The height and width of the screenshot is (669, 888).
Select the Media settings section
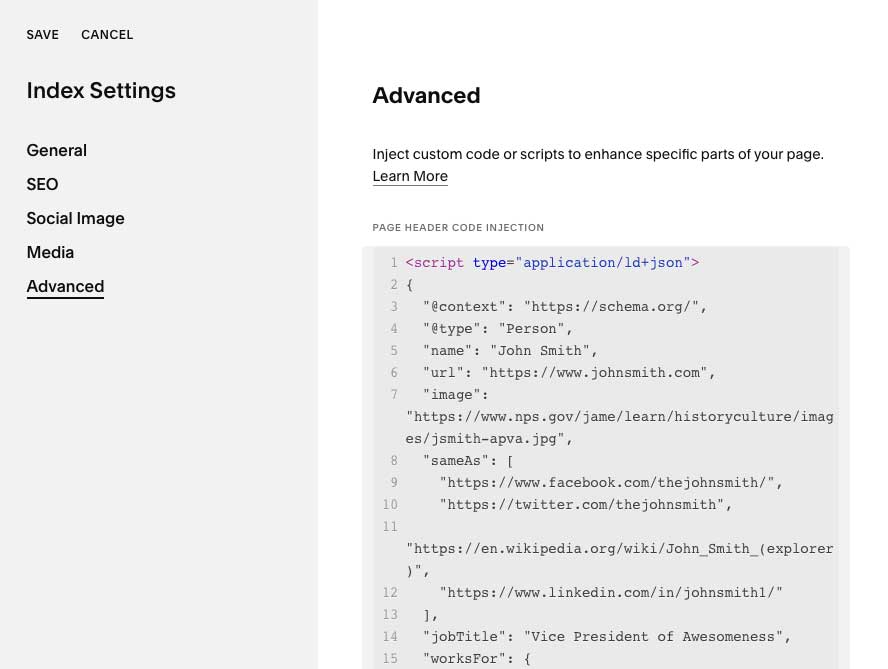pos(50,253)
